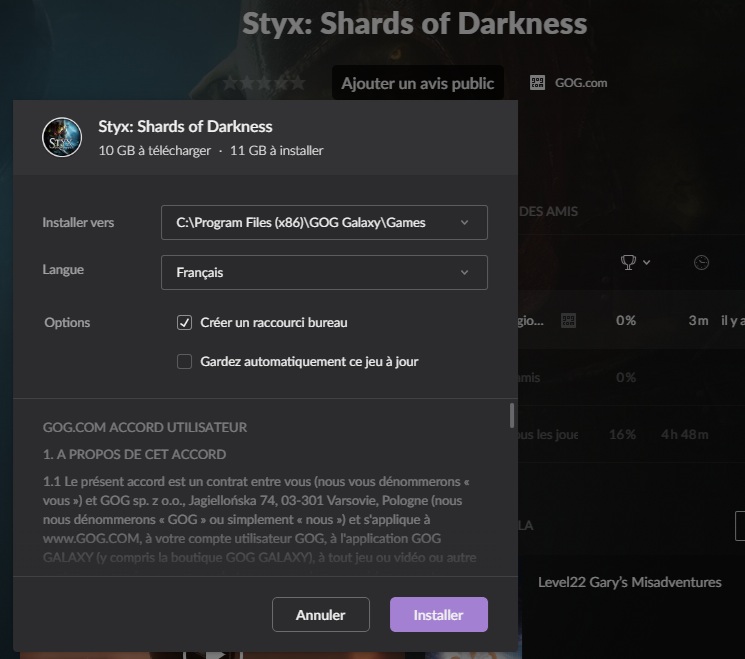
Task: Click Level22 Gary's Misadventures title
Action: click(630, 583)
